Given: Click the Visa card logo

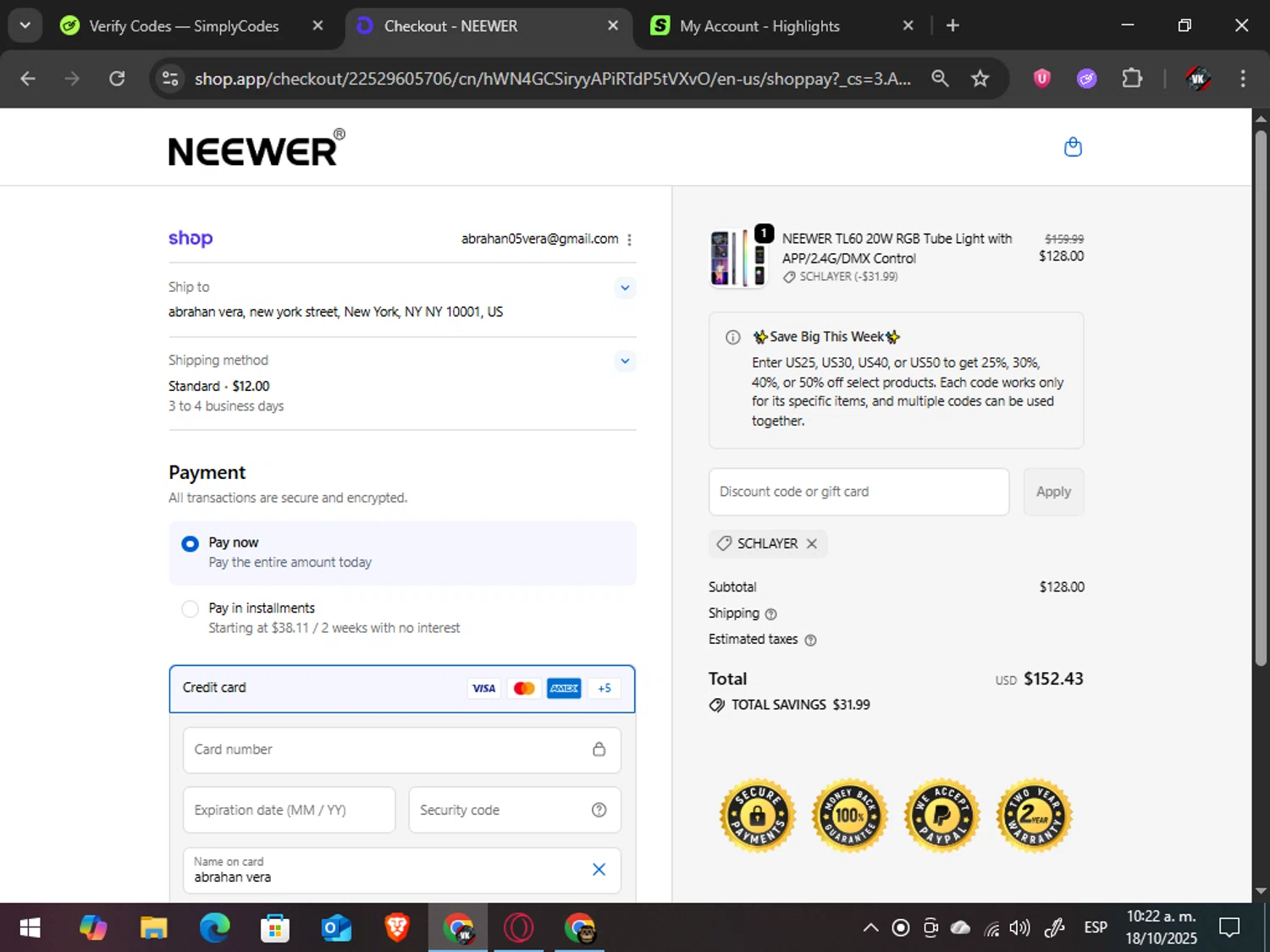Looking at the screenshot, I should coord(483,688).
